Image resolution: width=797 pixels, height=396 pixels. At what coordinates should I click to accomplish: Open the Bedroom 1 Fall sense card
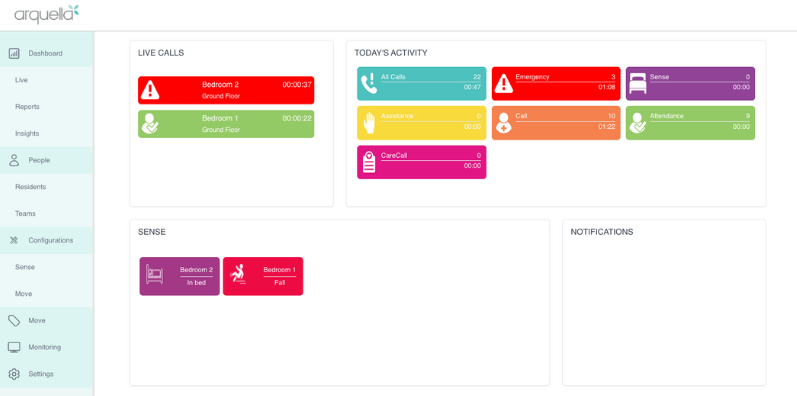[x=263, y=276]
